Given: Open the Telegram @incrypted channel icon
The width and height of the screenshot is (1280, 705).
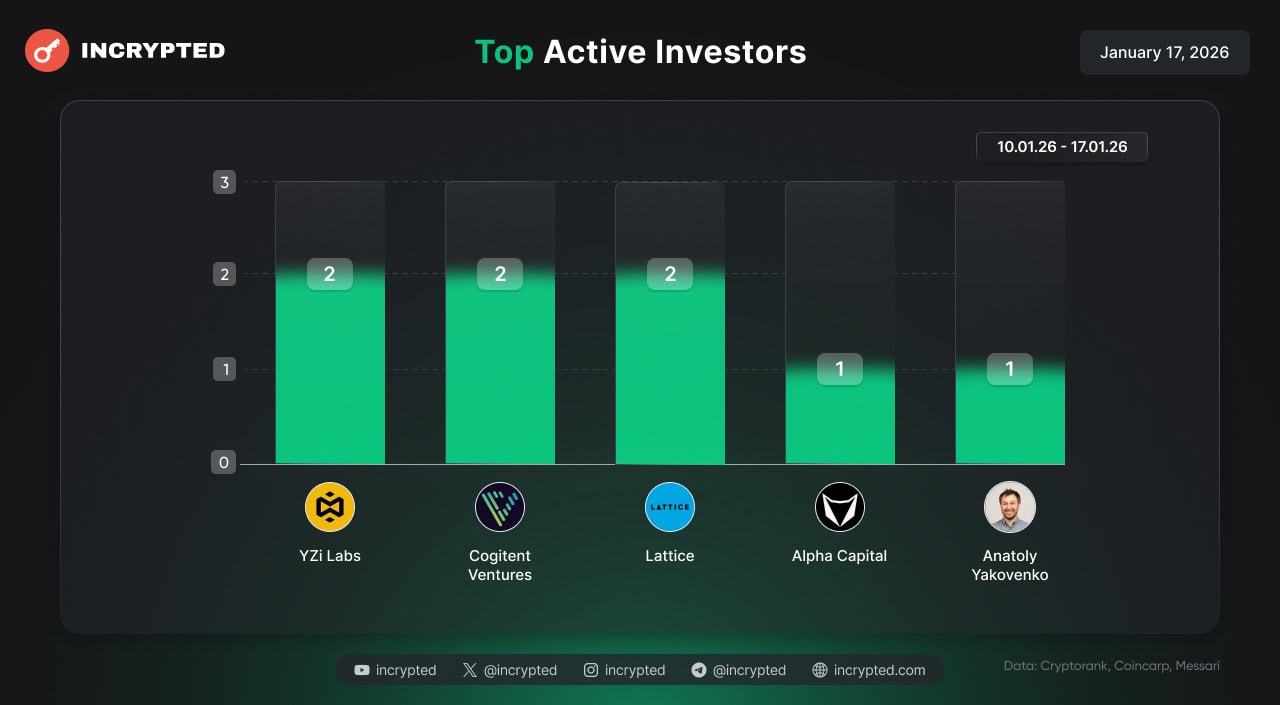Looking at the screenshot, I should (699, 670).
